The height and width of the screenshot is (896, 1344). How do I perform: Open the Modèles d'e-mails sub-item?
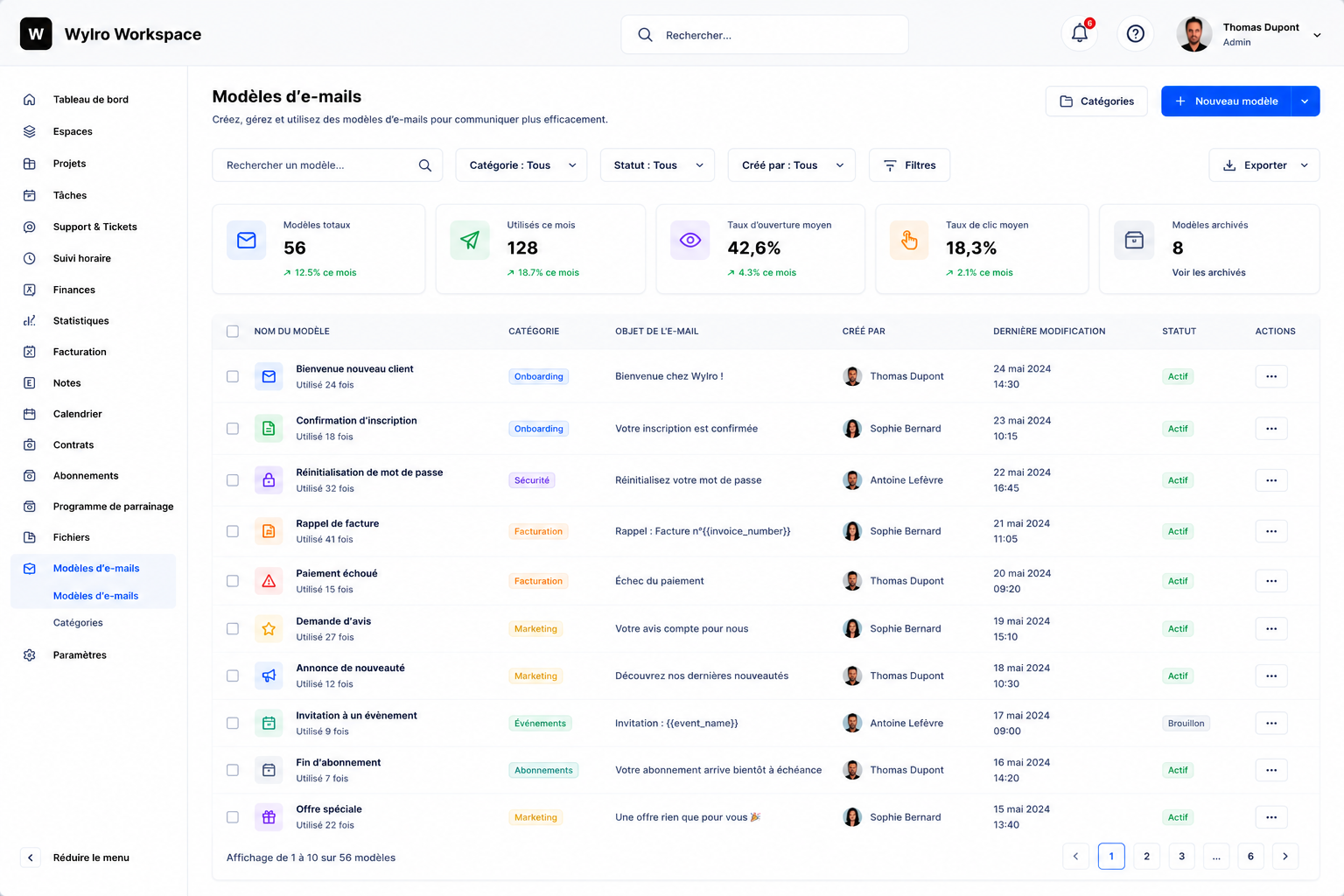[95, 596]
